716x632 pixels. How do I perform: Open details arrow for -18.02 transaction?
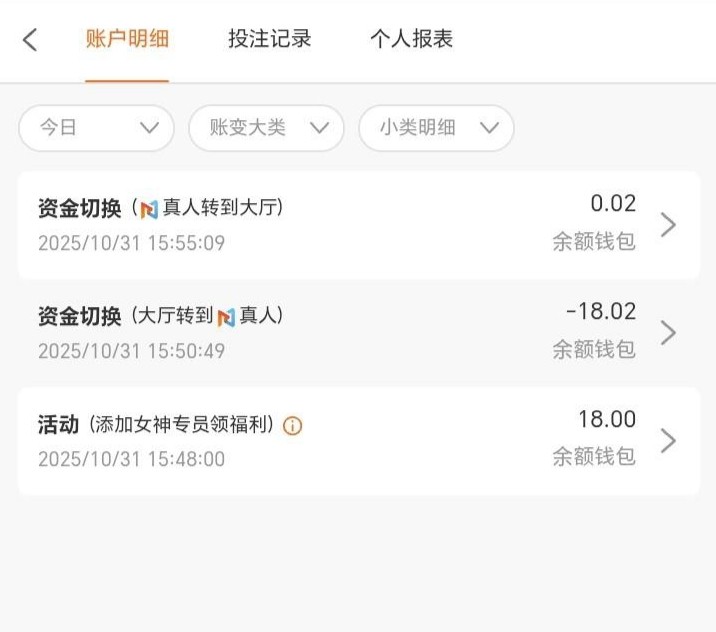(669, 332)
